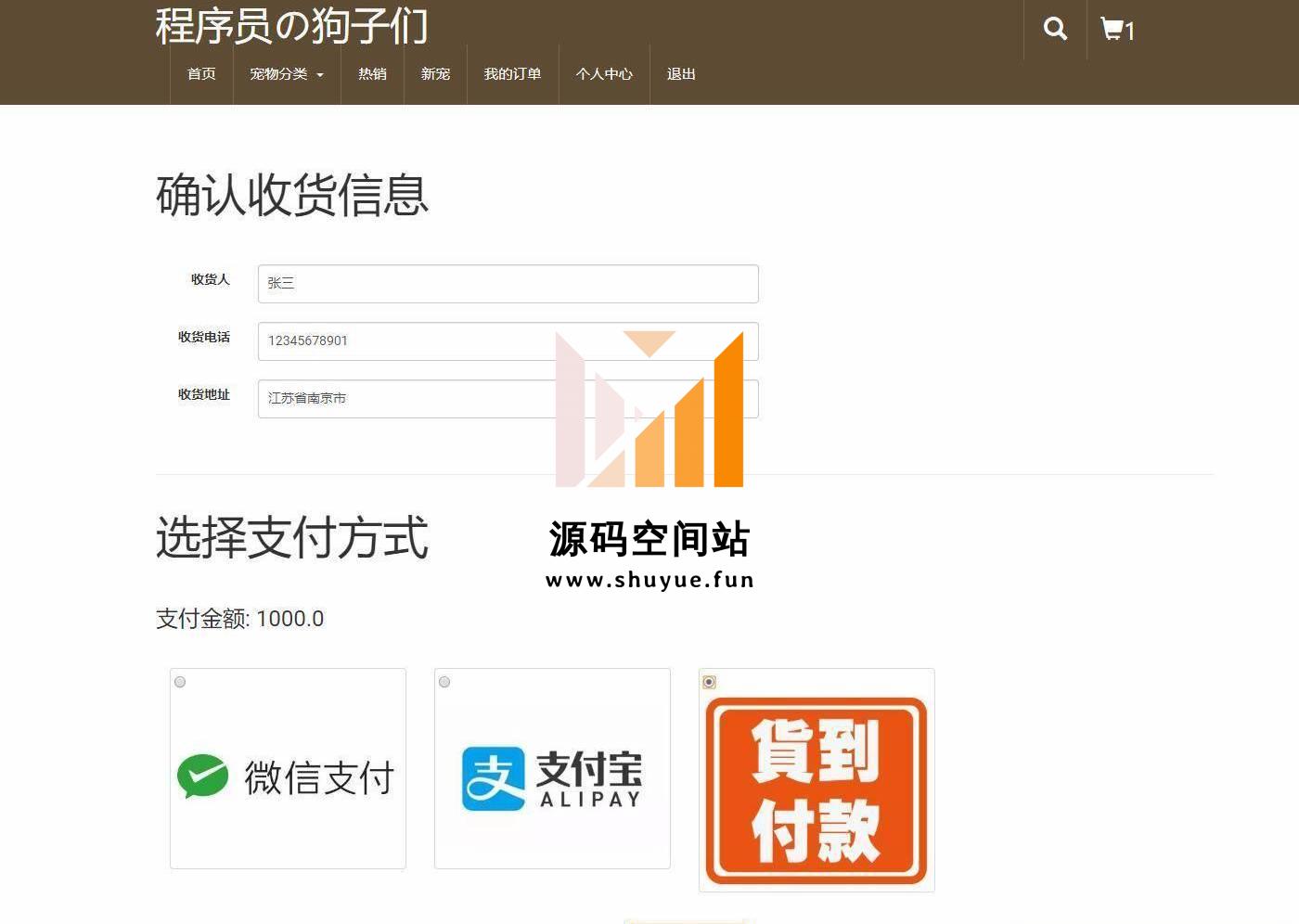Click the 支付宝 ALIPAY logo image
Screen dimensions: 1299x924
pyautogui.click(x=552, y=778)
